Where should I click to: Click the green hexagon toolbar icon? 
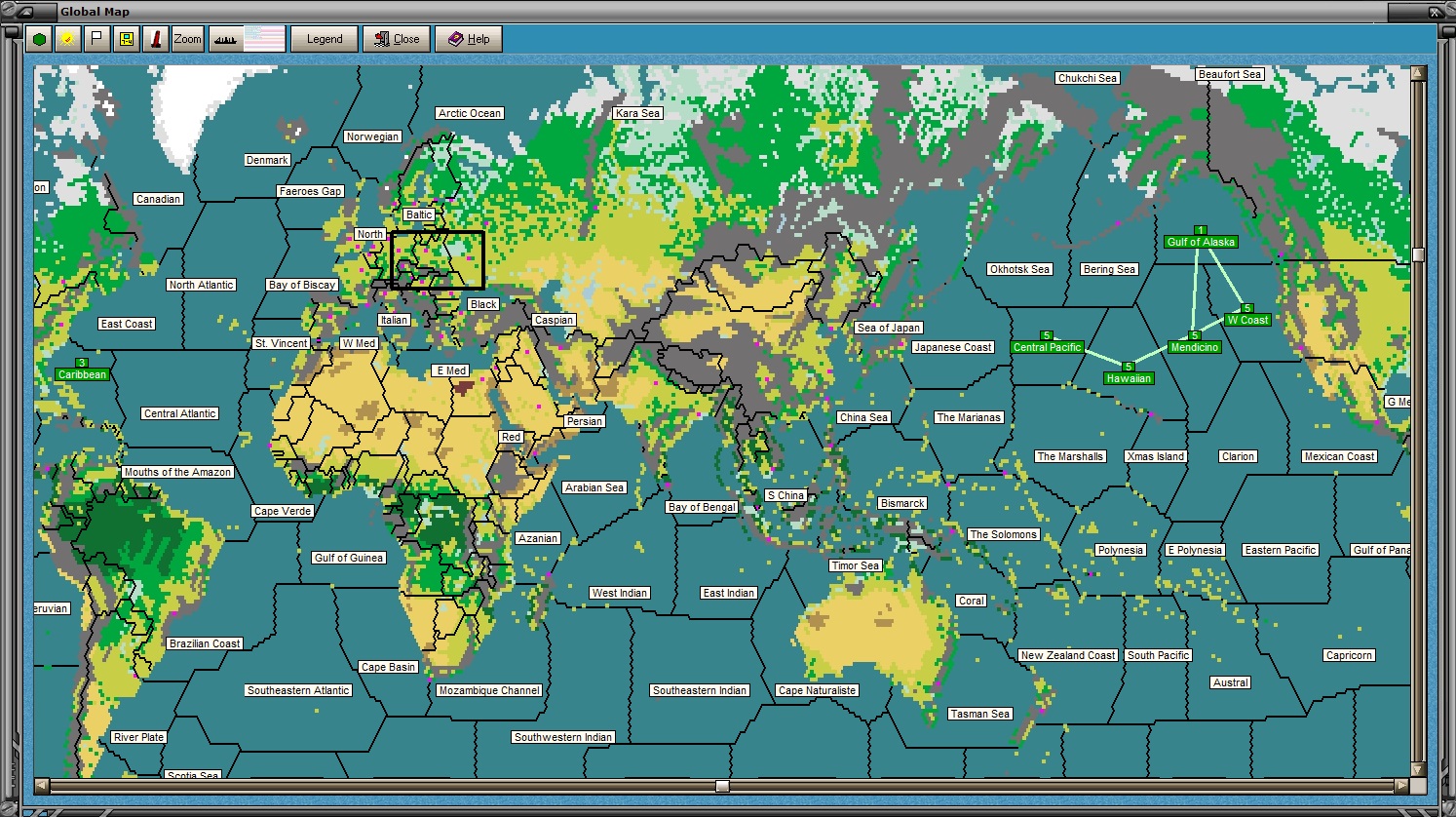tap(39, 39)
